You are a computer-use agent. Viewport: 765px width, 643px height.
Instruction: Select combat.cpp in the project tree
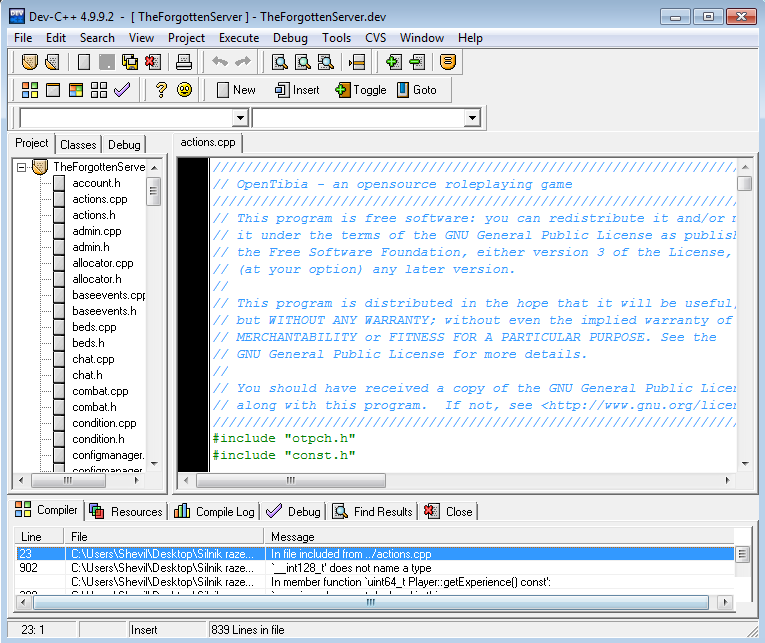pos(100,391)
